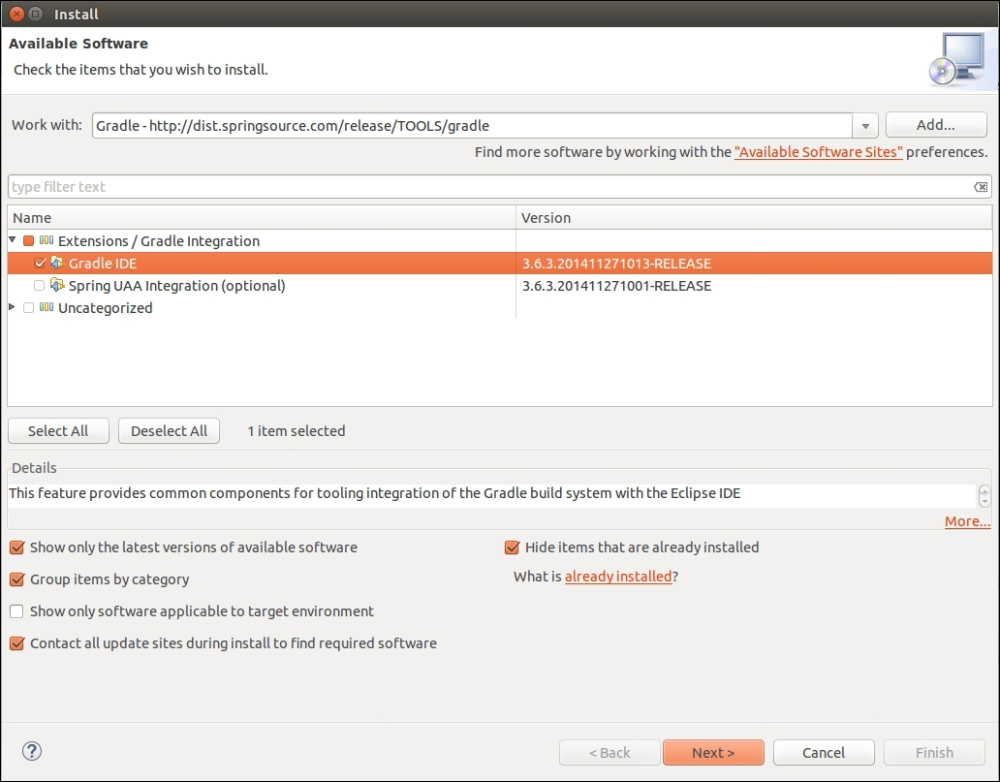
Task: Select the Spring UAA Integration (optional) row label
Action: pos(177,286)
